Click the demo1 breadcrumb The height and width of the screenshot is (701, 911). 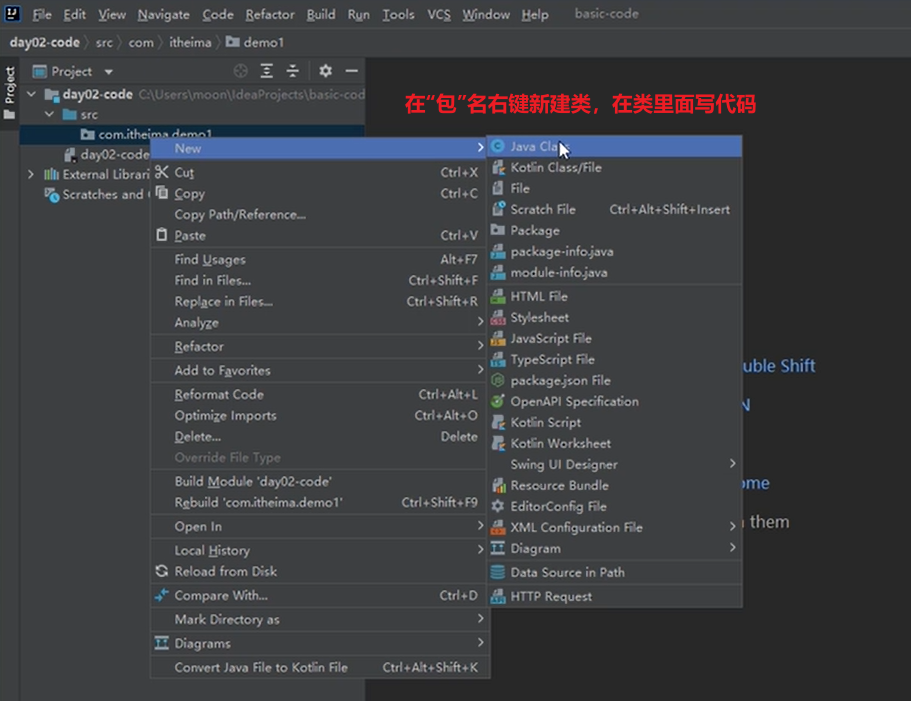coord(256,42)
